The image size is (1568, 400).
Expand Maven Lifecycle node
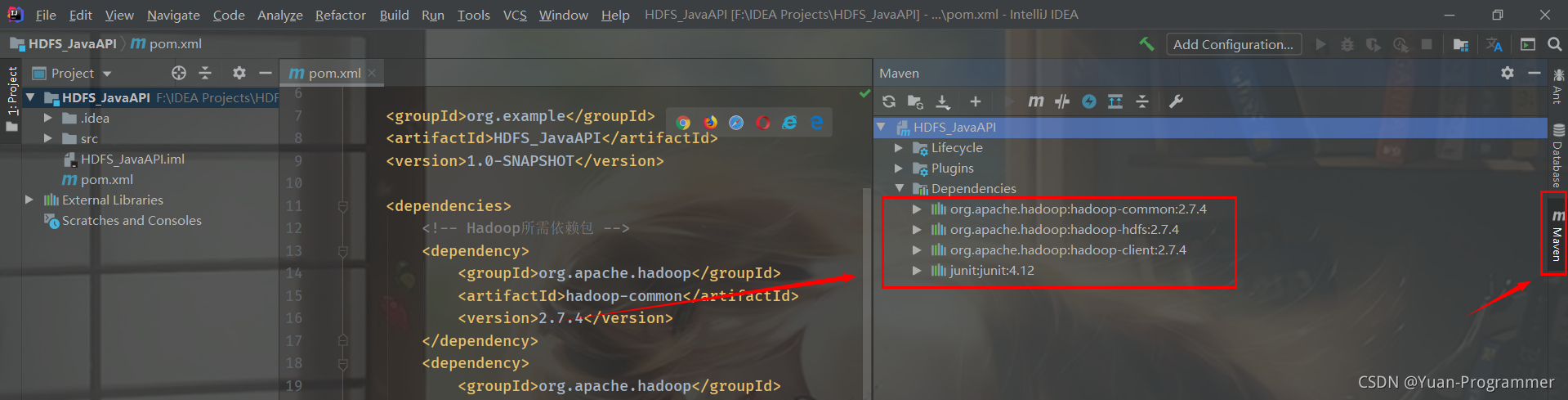tap(899, 147)
